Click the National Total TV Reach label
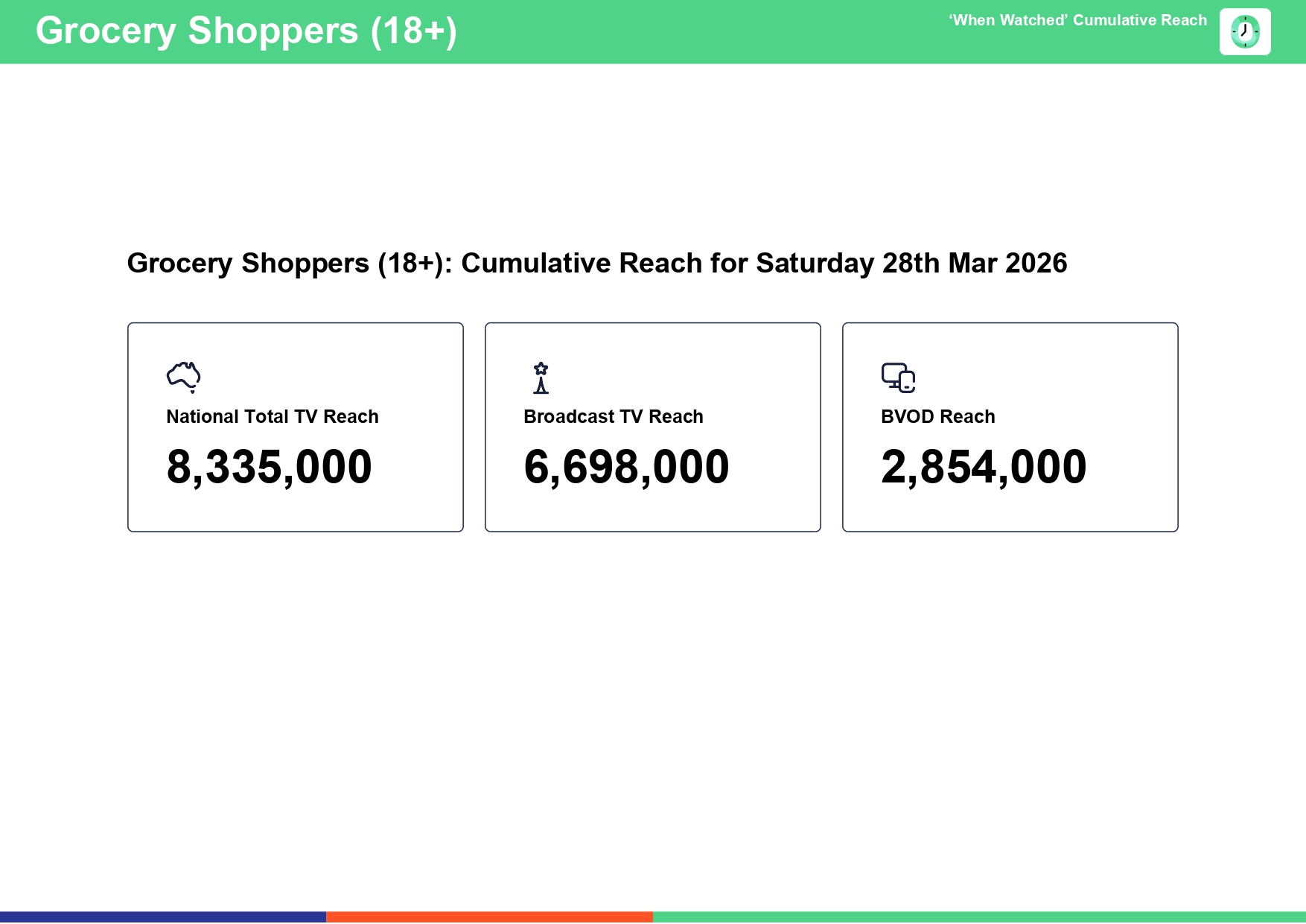The image size is (1306, 924). tap(273, 417)
